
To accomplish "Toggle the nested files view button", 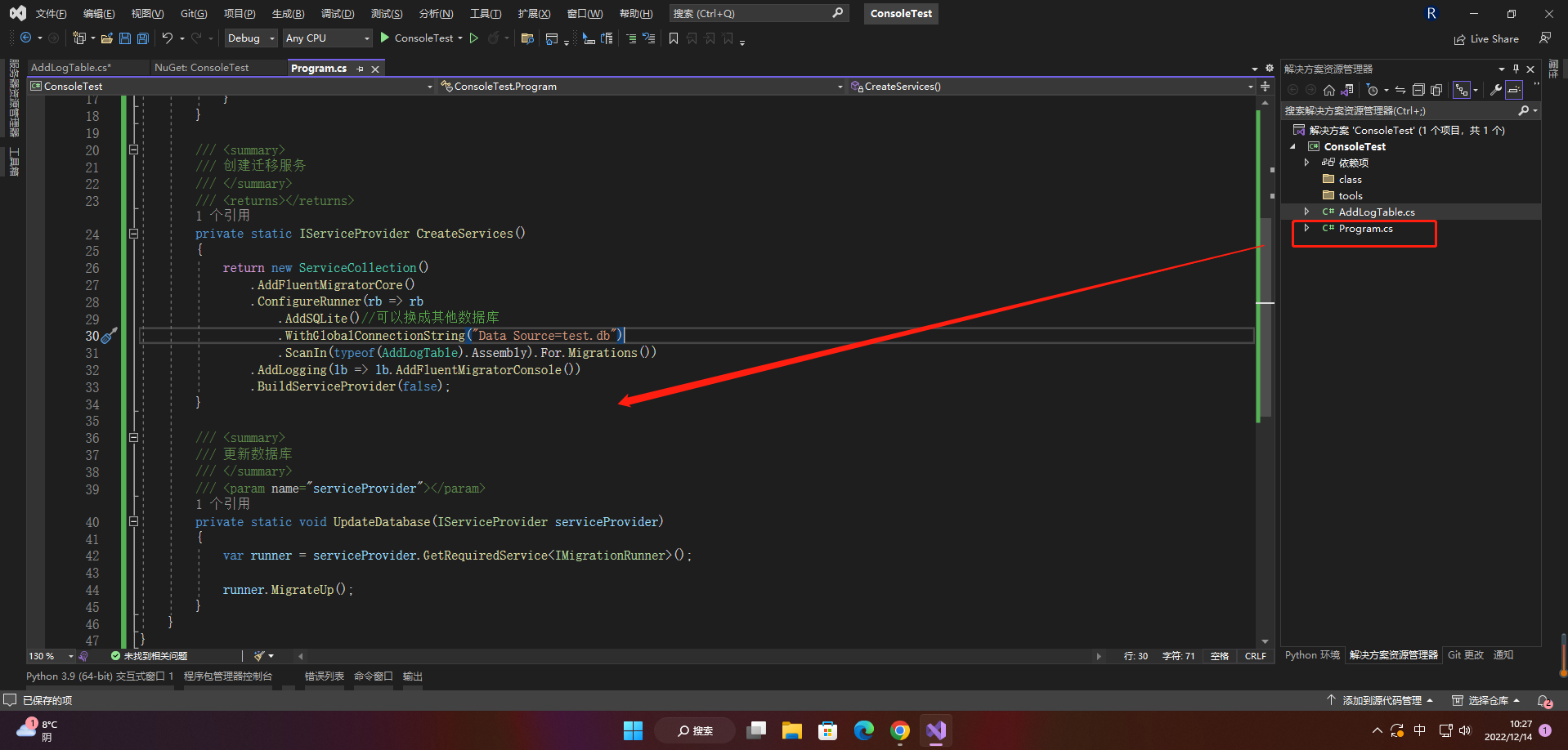I will (1462, 90).
